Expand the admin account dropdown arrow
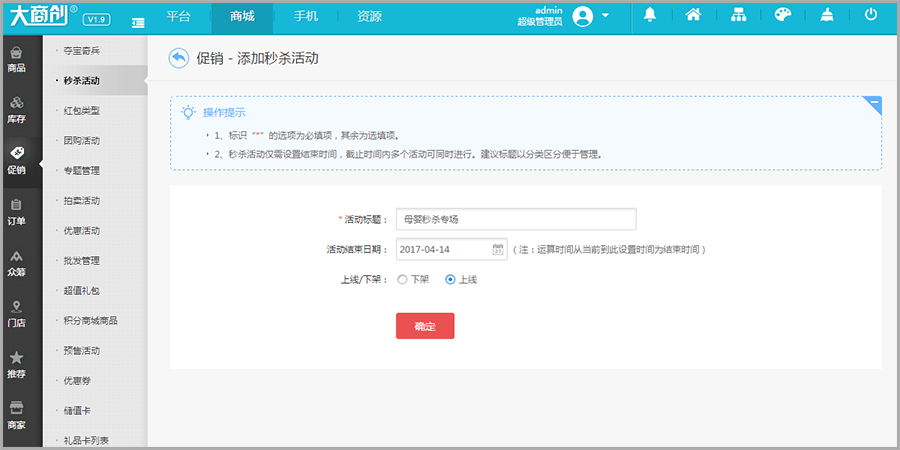Image resolution: width=900 pixels, height=450 pixels. [x=605, y=15]
